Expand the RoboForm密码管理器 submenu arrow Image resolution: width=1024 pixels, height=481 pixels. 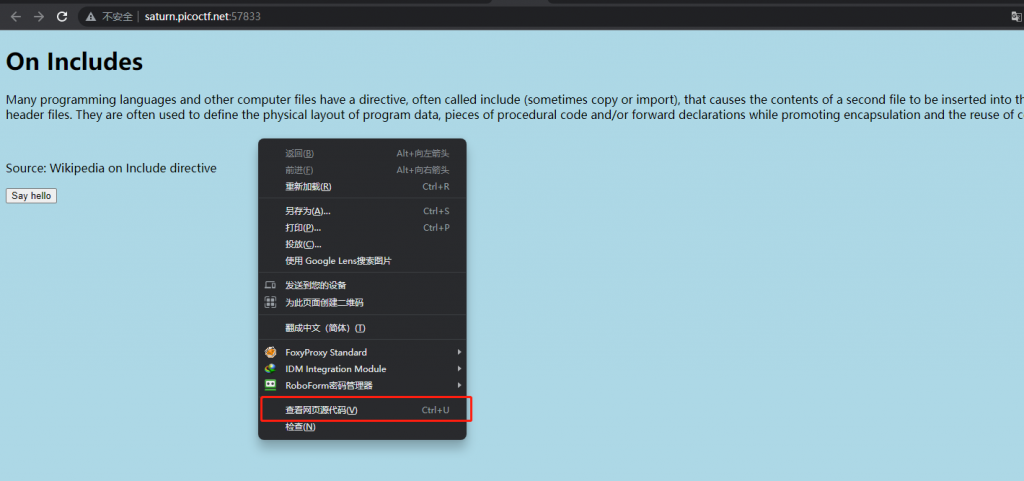coord(460,385)
